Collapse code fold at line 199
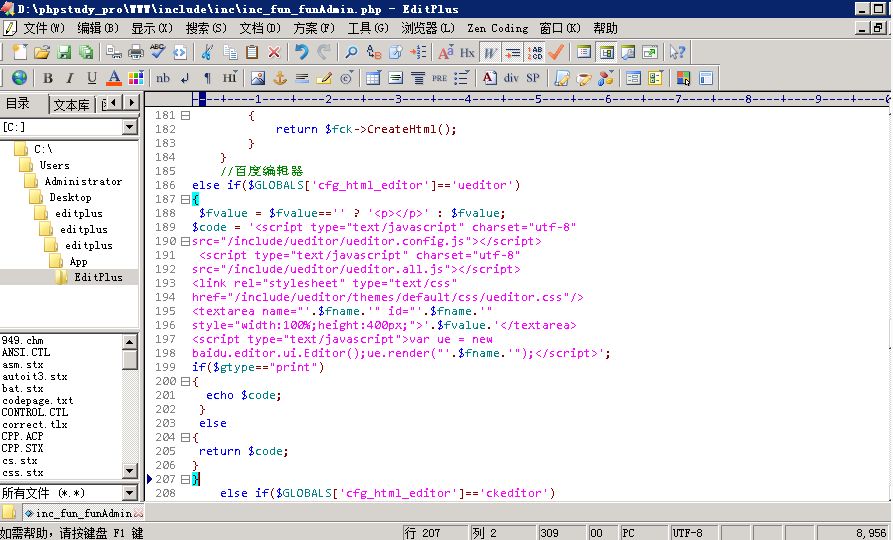Viewport: 893px width, 540px height. [185, 382]
